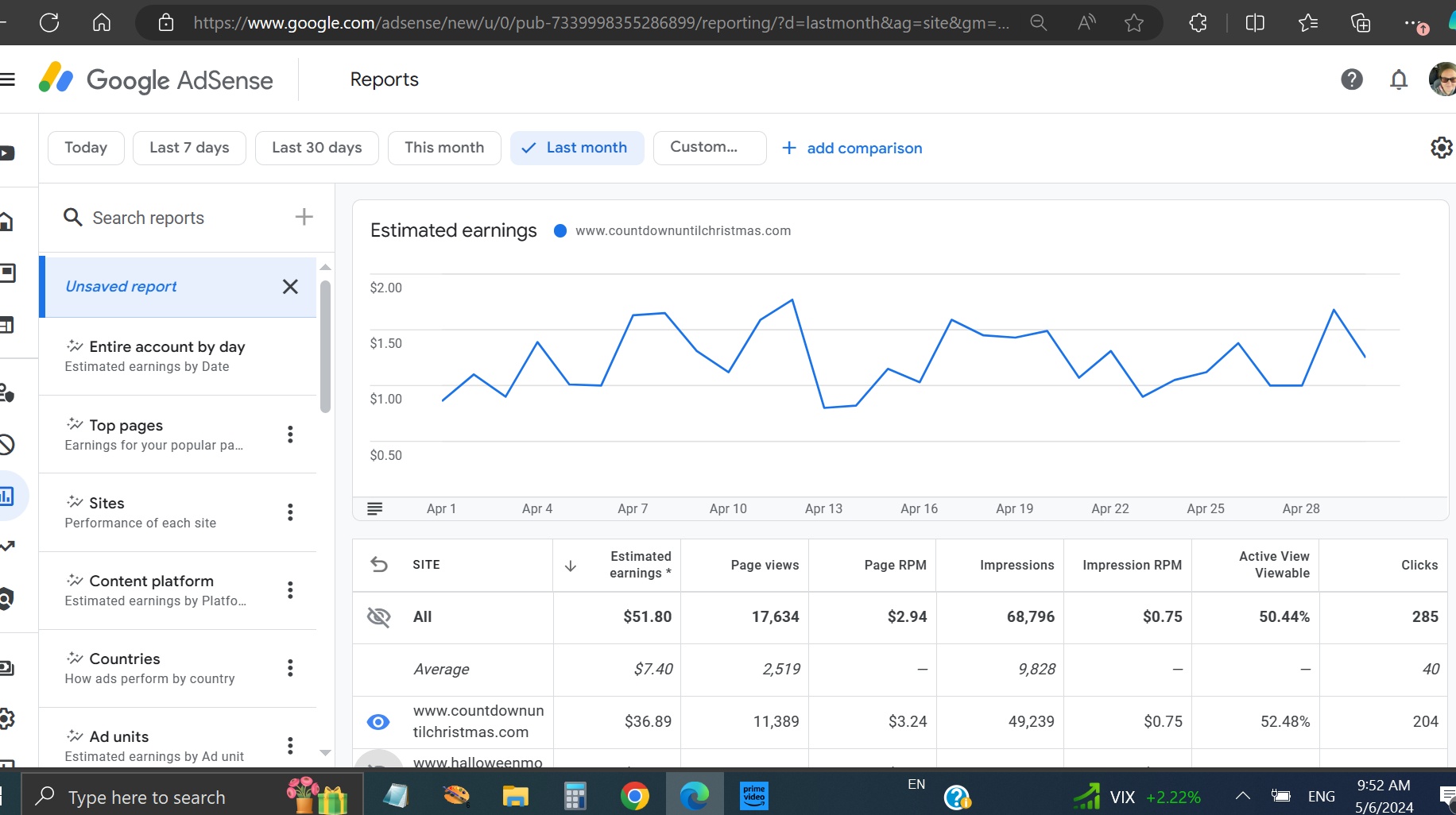
Task: Go to browser home page
Action: (x=102, y=22)
